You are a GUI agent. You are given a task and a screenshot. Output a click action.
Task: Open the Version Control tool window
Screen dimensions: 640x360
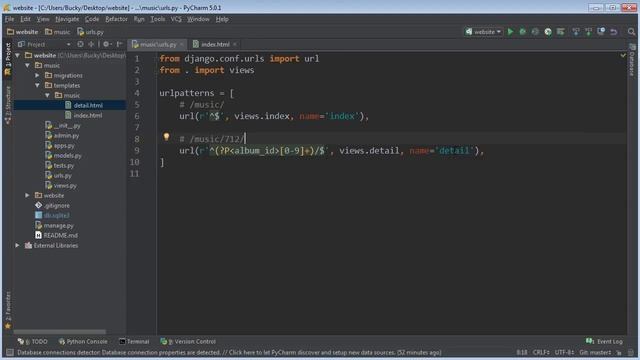coord(188,341)
